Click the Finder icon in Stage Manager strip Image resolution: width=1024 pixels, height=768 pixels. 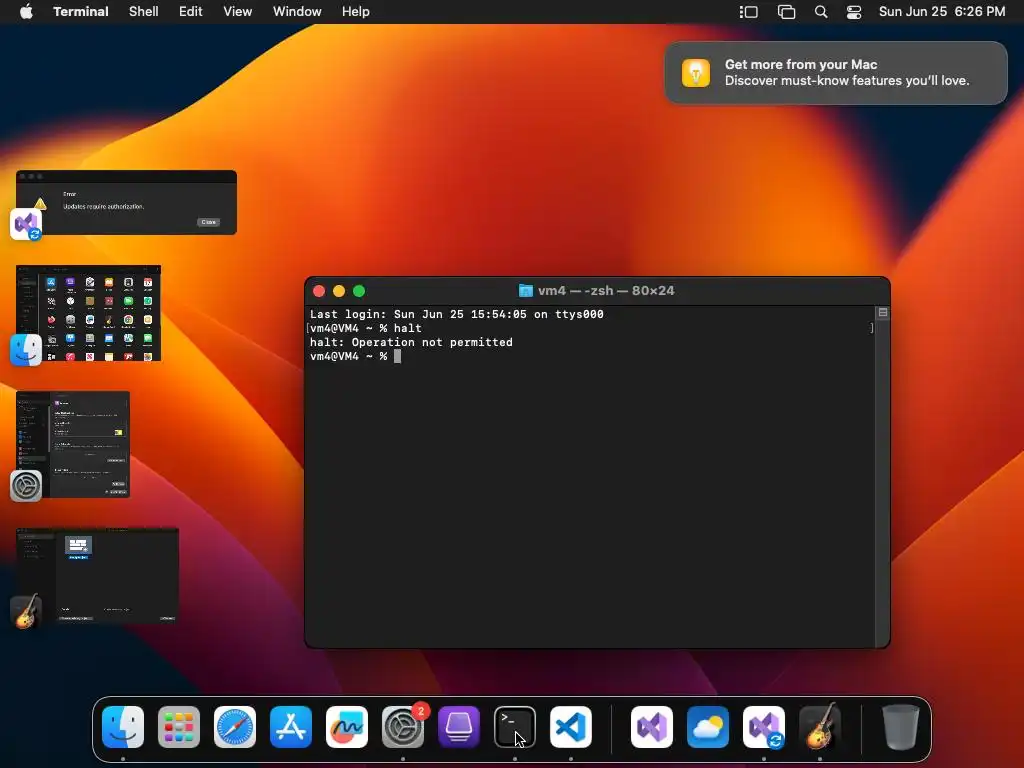[x=26, y=350]
